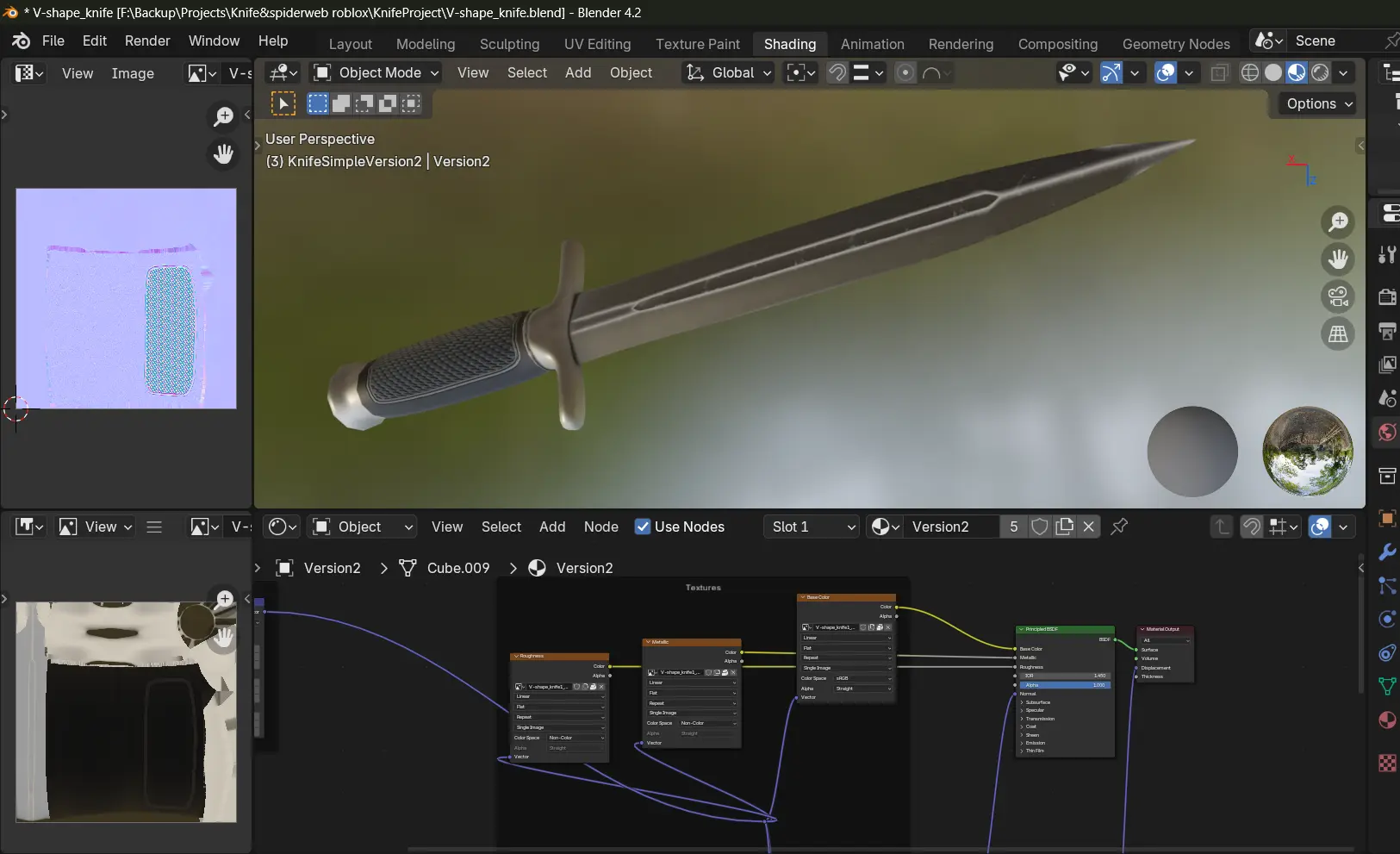This screenshot has height=854, width=1400.
Task: Select the viewport pan hand icon
Action: click(1338, 259)
